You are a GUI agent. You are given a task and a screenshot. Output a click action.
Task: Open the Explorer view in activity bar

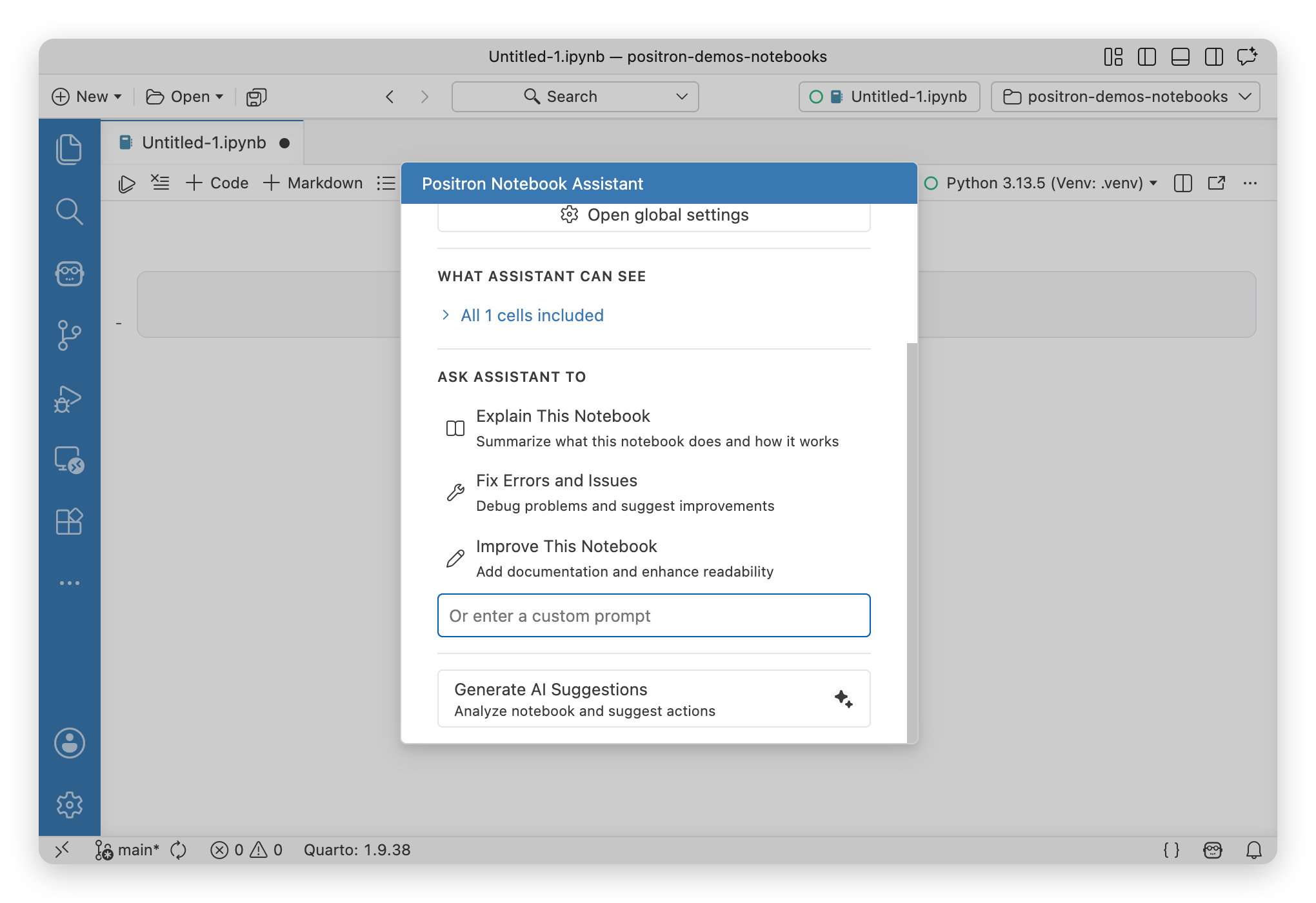[x=69, y=150]
